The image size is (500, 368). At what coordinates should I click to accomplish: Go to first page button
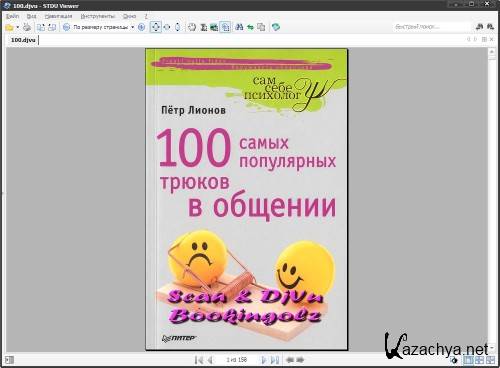(x=199, y=360)
